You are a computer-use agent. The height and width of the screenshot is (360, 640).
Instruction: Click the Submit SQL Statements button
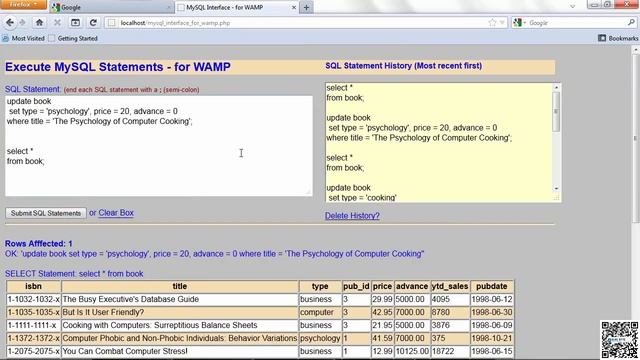tap(46, 213)
